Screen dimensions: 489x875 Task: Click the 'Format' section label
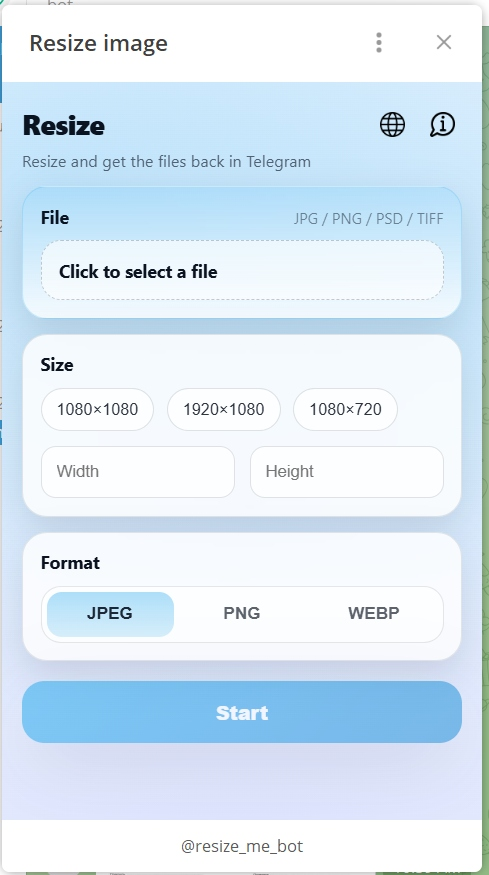pyautogui.click(x=70, y=562)
